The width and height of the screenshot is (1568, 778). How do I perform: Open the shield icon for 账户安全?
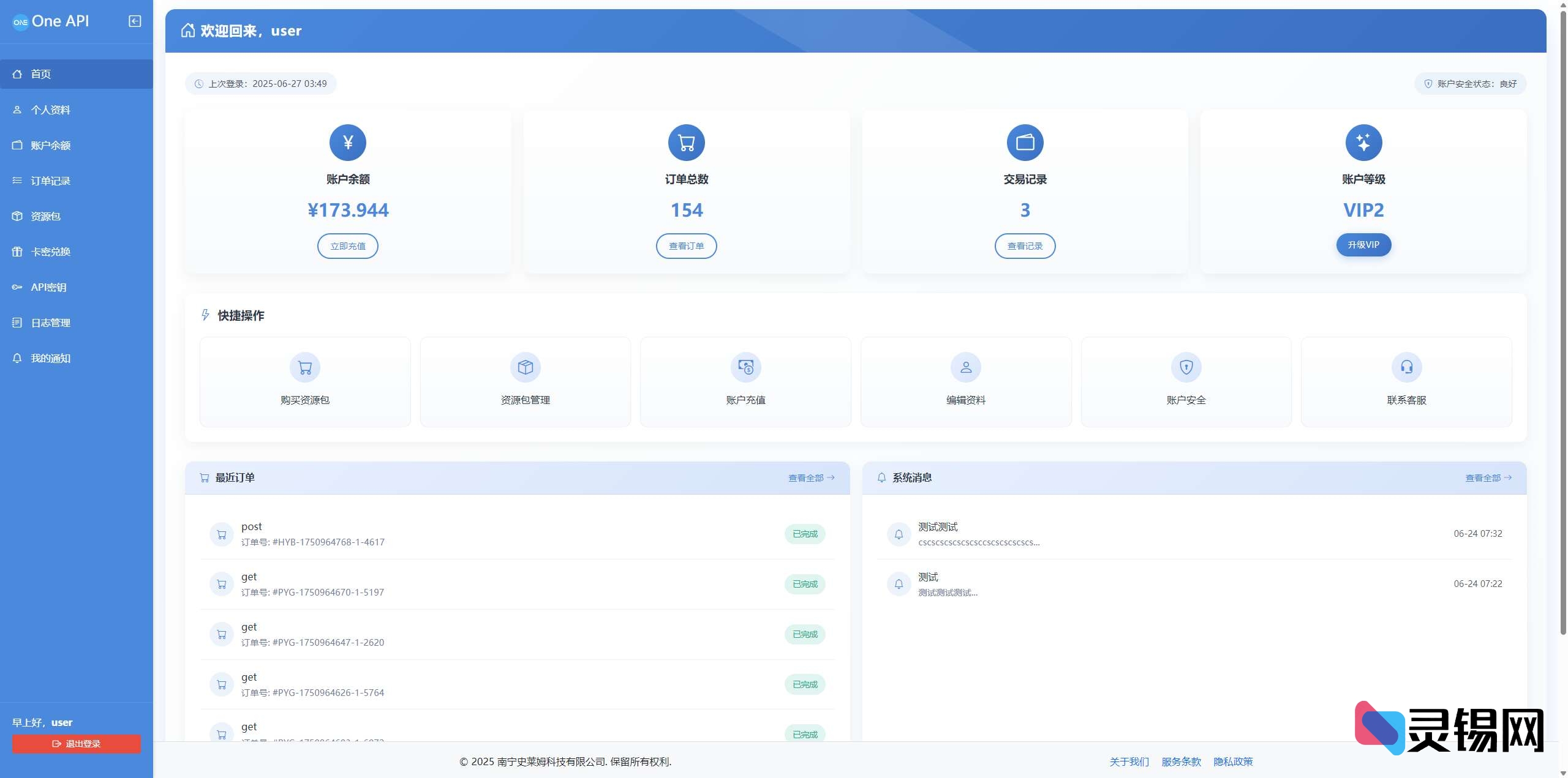click(1186, 367)
